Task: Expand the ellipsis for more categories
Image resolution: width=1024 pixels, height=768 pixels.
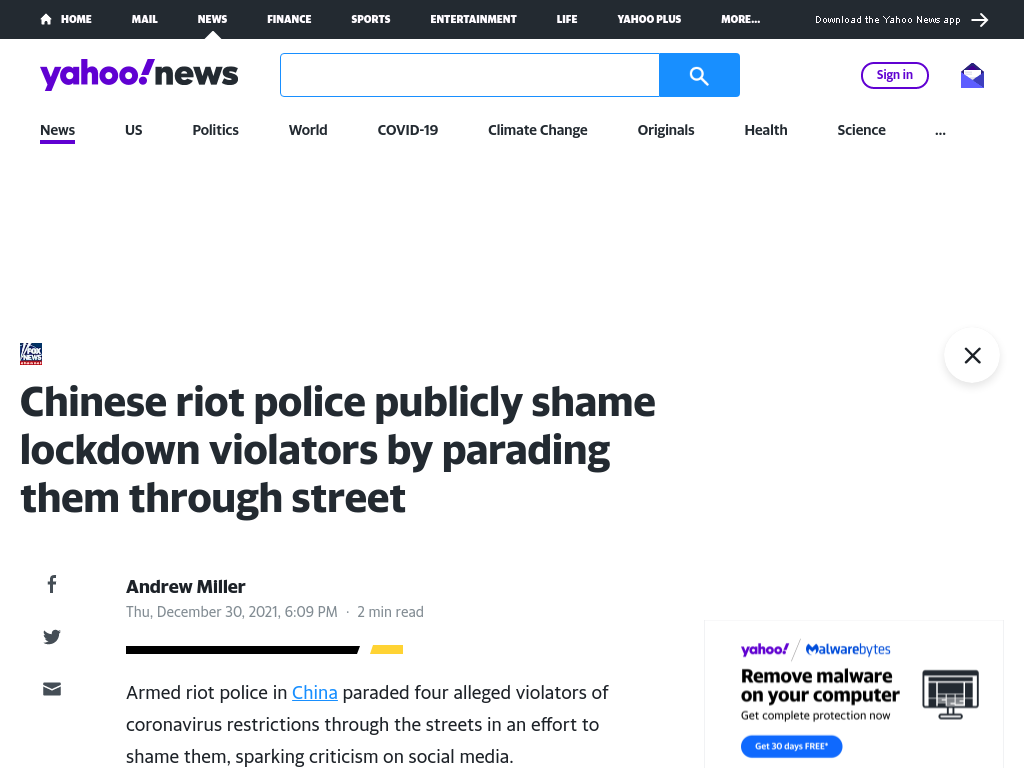Action: coord(940,131)
